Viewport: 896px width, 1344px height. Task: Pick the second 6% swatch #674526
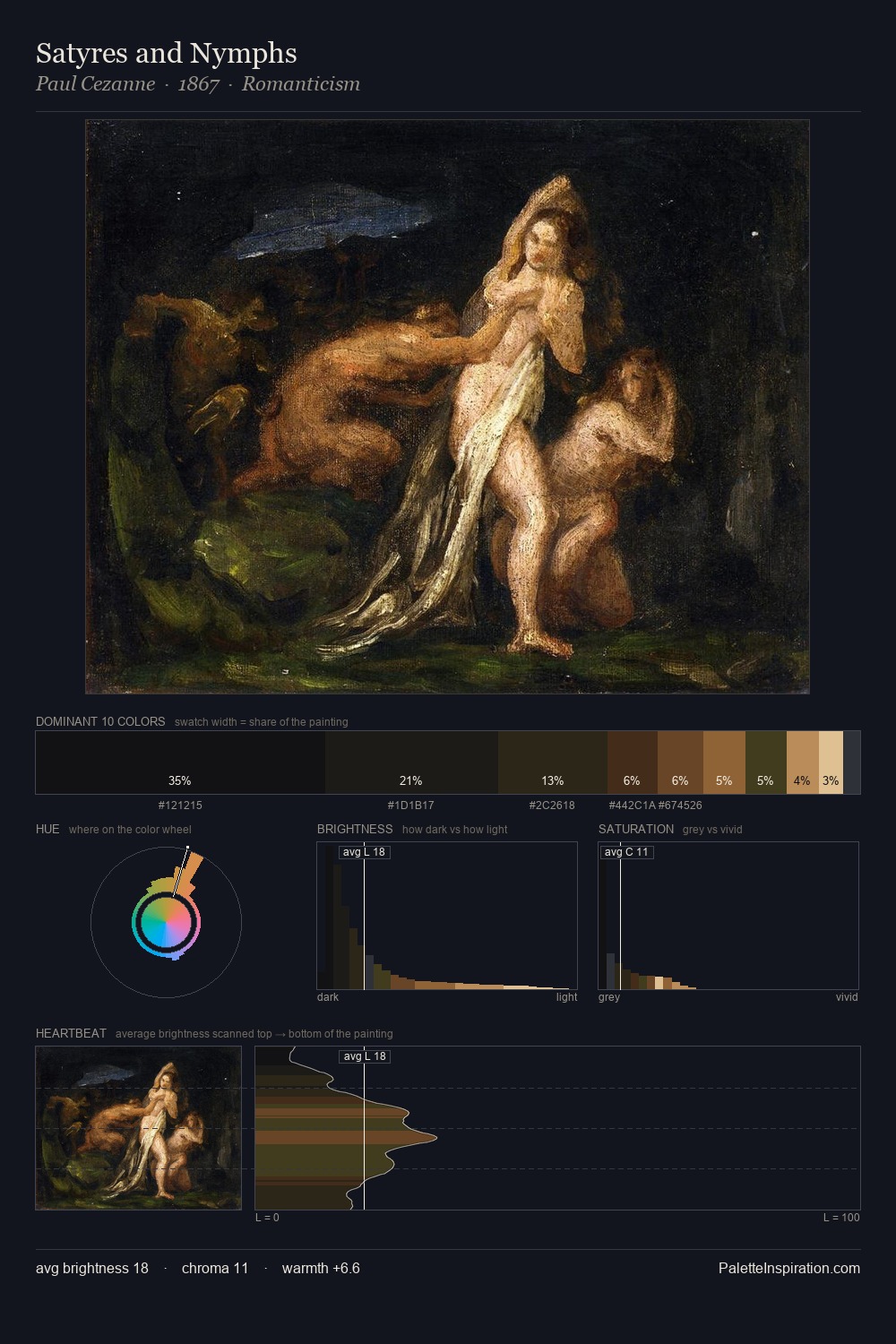pos(680,762)
